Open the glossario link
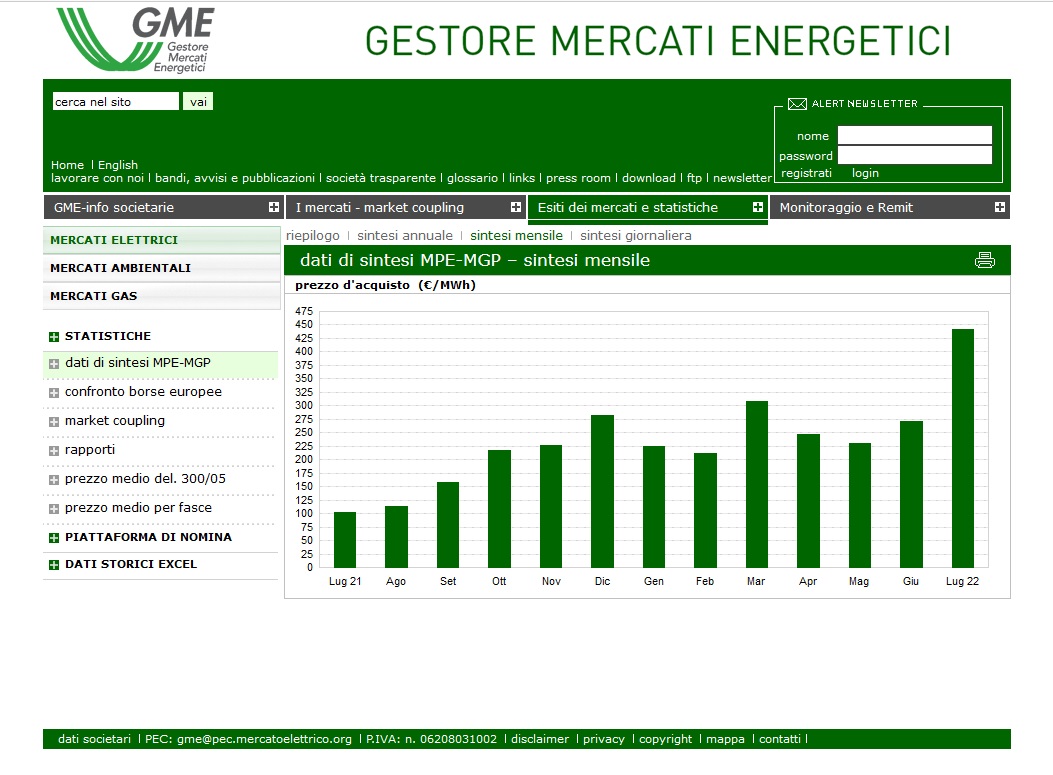Screen dimensions: 1053x775 pos(473,178)
